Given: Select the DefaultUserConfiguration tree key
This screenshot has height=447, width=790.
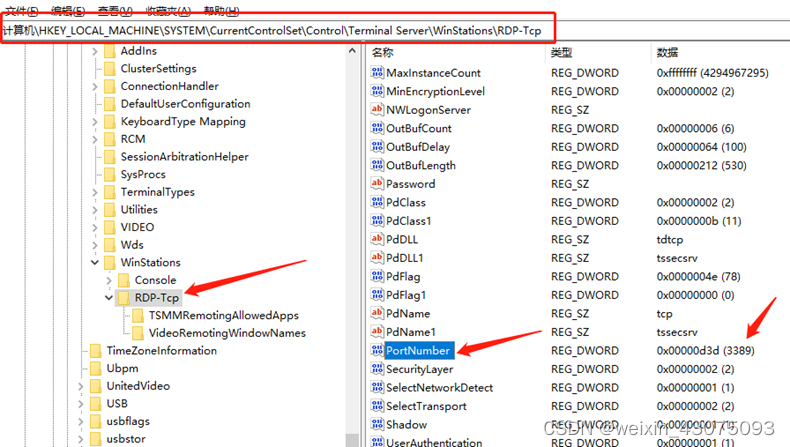Looking at the screenshot, I should pos(185,104).
